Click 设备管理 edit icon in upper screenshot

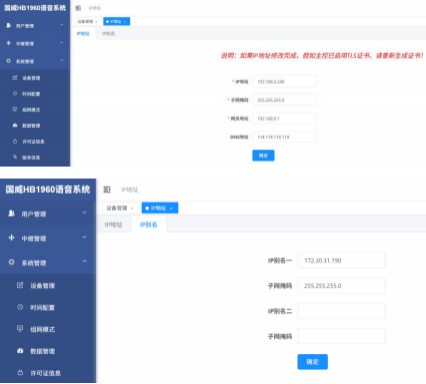(x=15, y=78)
